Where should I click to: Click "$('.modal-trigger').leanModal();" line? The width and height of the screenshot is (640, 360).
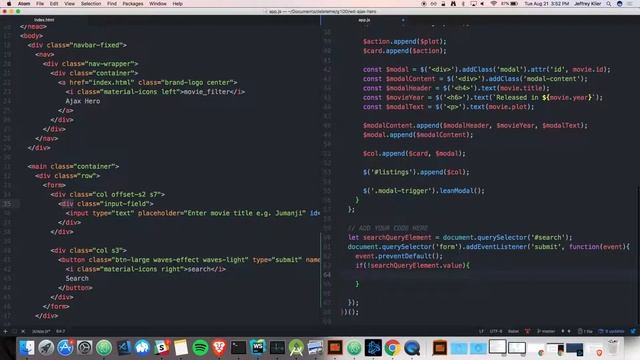coord(424,191)
